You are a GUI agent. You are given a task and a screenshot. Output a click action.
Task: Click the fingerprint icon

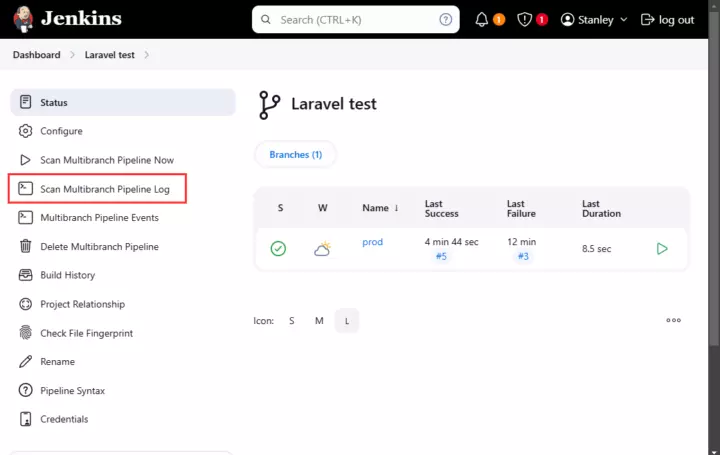(x=26, y=332)
